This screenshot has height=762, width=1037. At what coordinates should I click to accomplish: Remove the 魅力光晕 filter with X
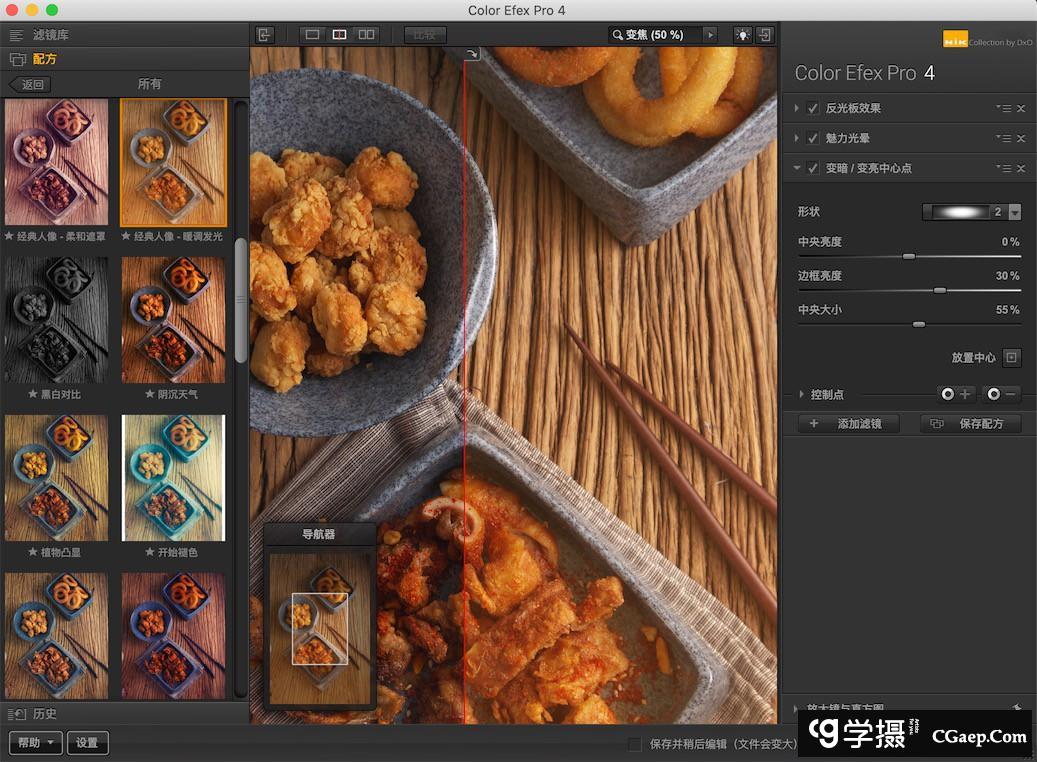1021,138
